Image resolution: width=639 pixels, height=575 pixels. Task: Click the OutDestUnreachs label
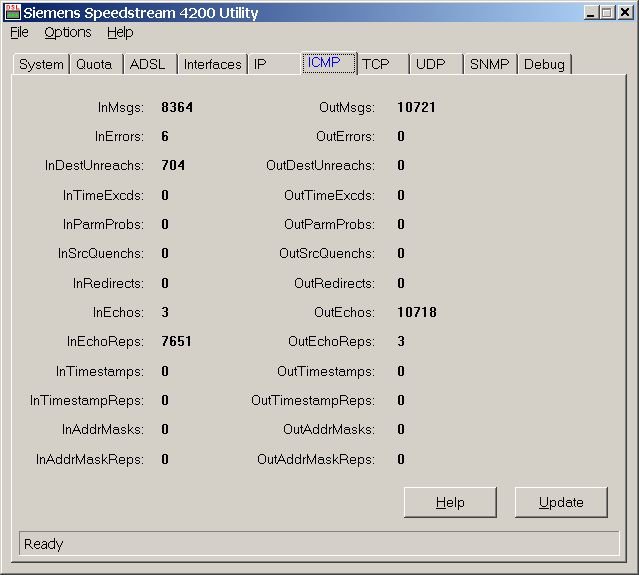[x=320, y=165]
